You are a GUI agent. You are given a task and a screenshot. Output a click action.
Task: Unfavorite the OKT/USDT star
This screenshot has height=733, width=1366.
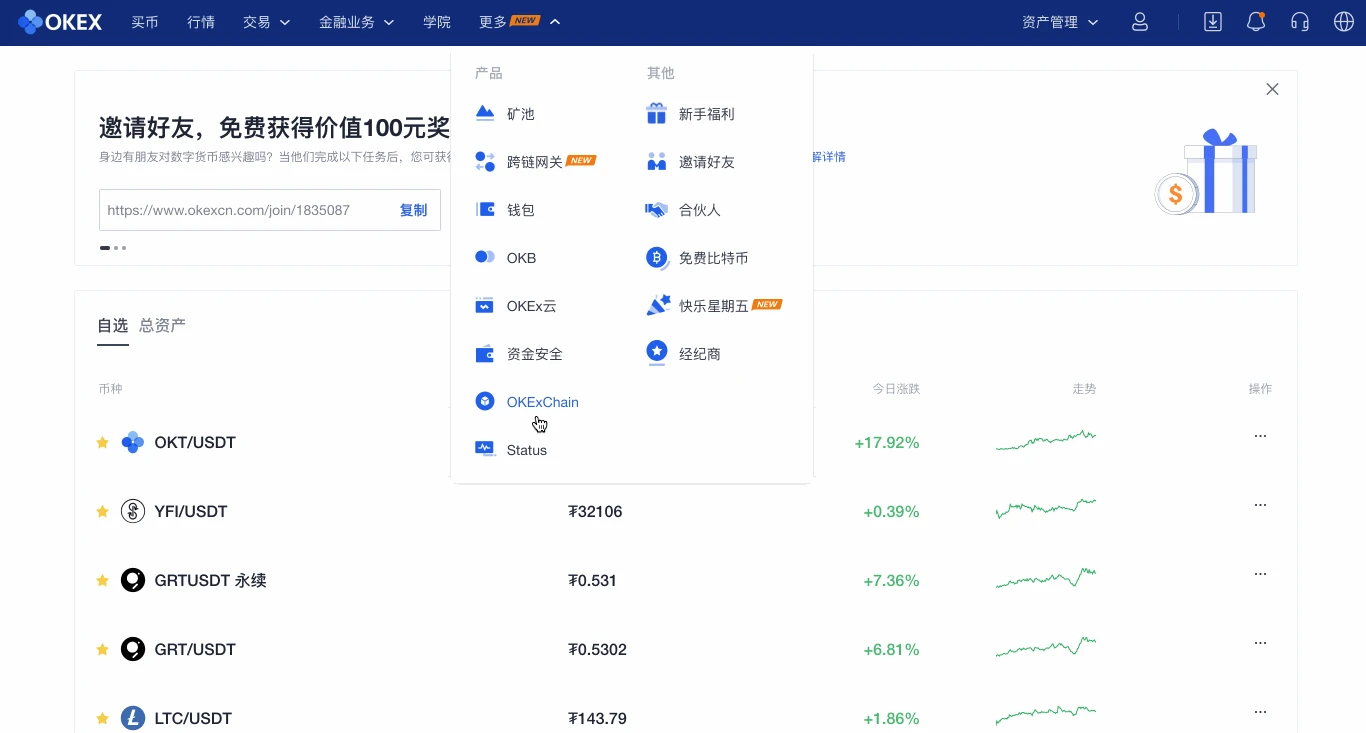pos(102,443)
